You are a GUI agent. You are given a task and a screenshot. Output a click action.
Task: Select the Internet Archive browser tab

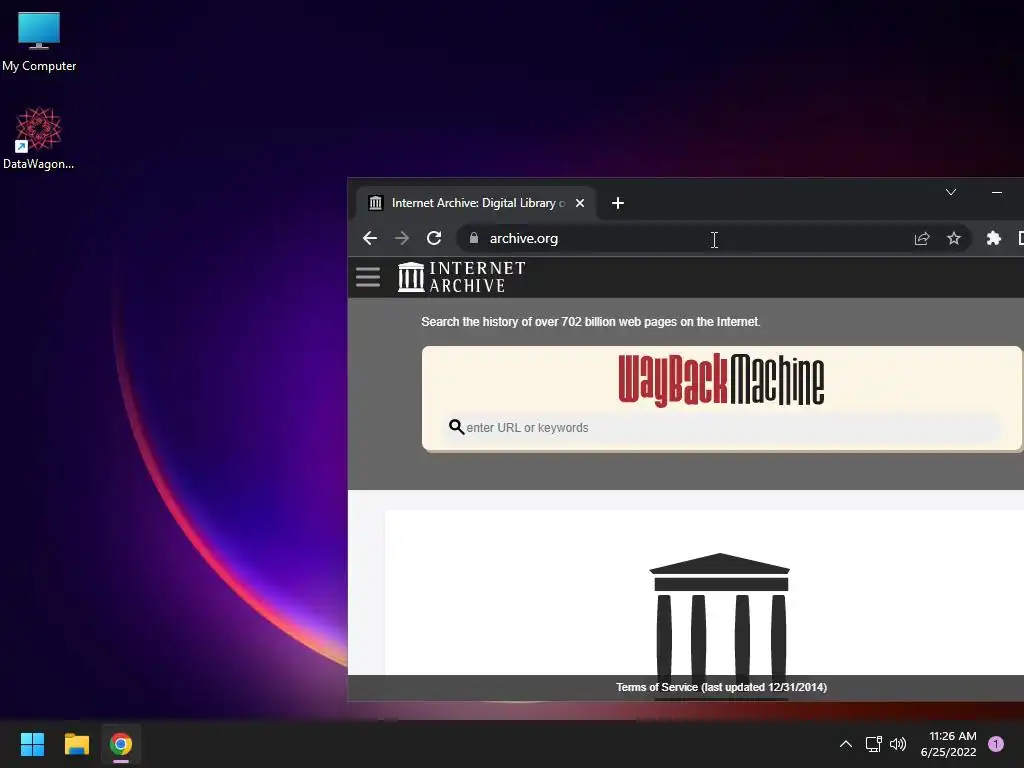(x=475, y=203)
